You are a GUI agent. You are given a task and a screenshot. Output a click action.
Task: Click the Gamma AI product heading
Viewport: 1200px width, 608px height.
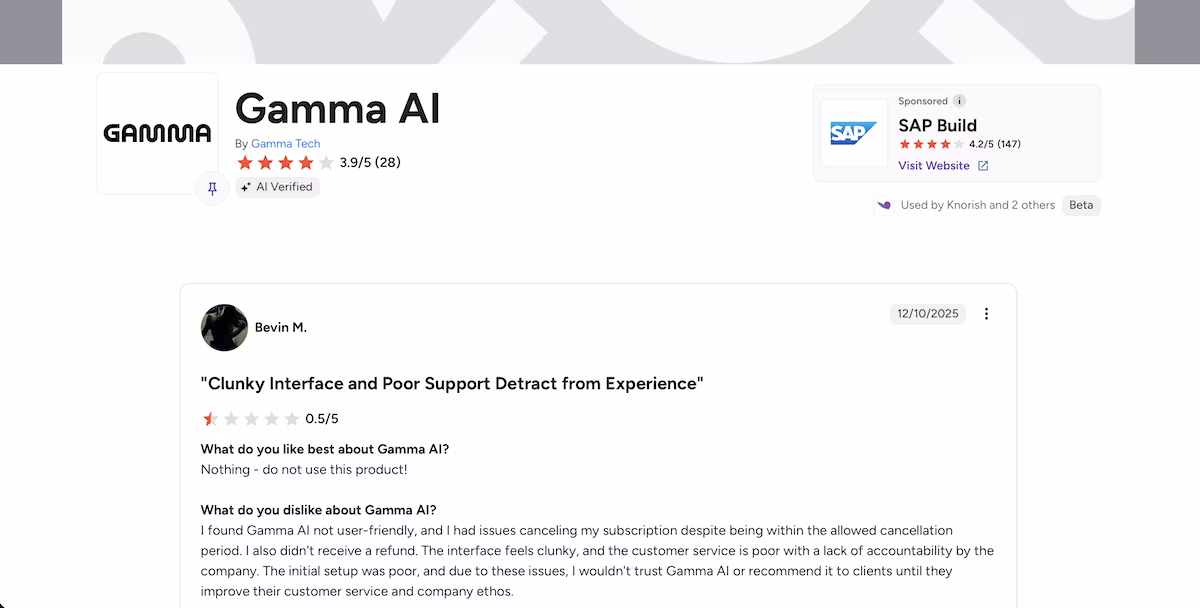coord(337,108)
